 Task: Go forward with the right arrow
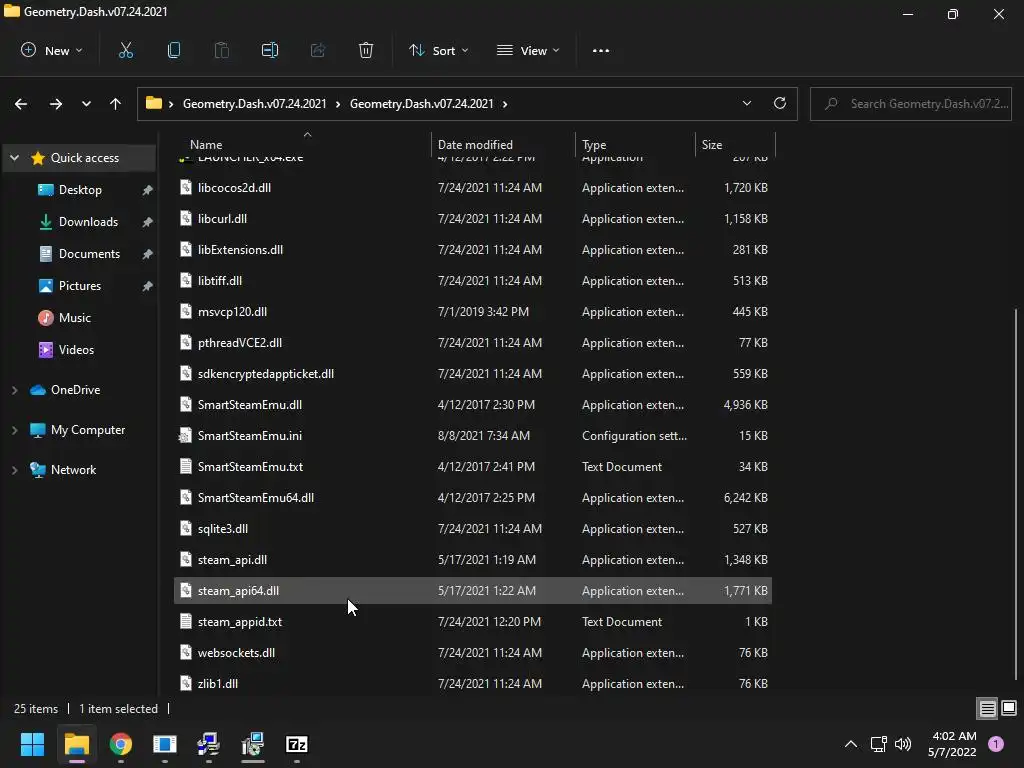tap(56, 104)
